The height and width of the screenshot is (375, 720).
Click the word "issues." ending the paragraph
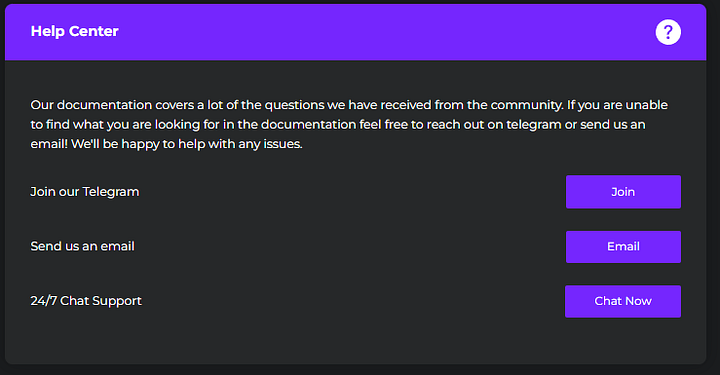pos(283,144)
